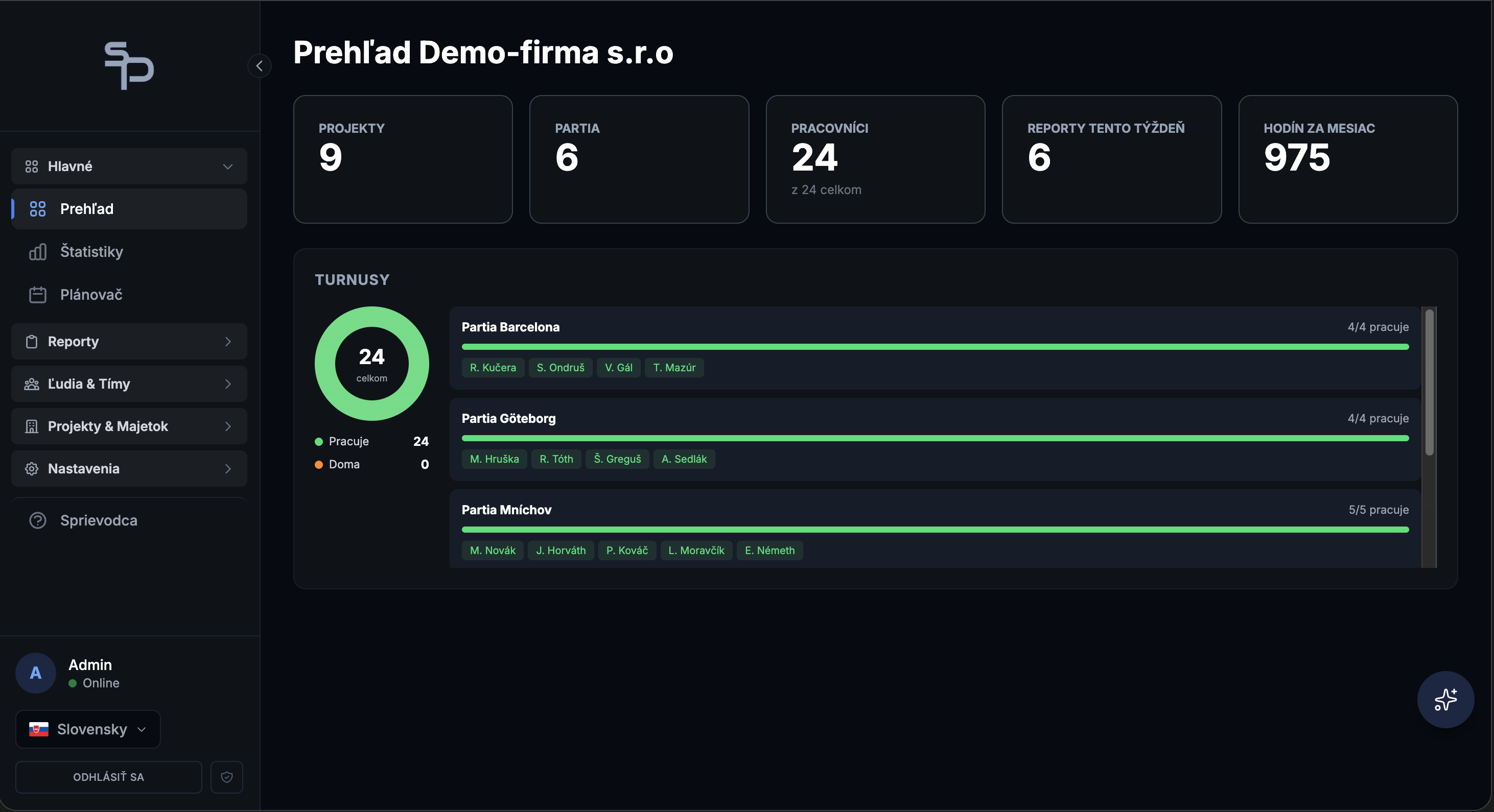Click the Štatistiky bar chart icon
1494x812 pixels.
[x=38, y=252]
